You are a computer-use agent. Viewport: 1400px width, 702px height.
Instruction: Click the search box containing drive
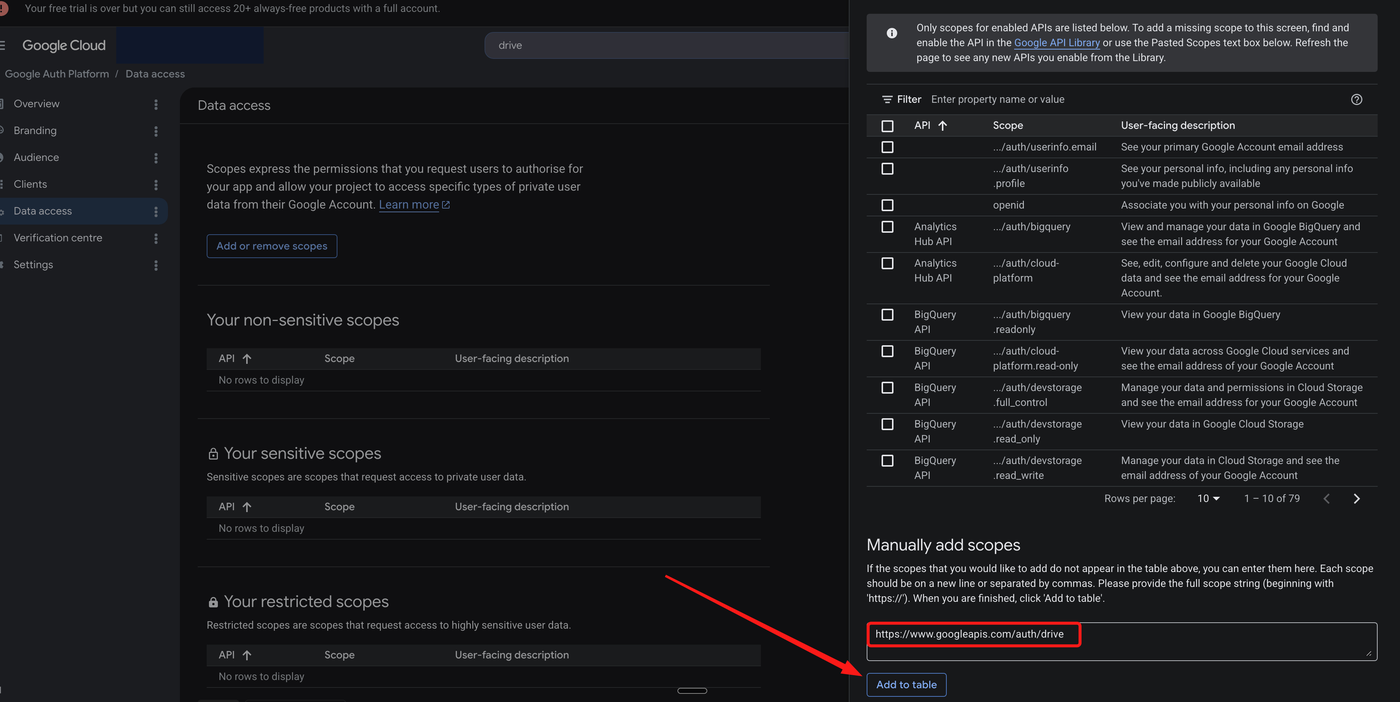667,45
